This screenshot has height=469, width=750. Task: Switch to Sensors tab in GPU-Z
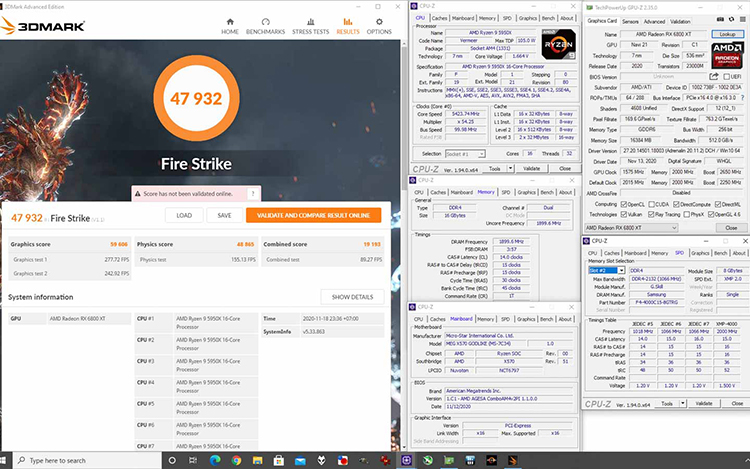pyautogui.click(x=630, y=22)
